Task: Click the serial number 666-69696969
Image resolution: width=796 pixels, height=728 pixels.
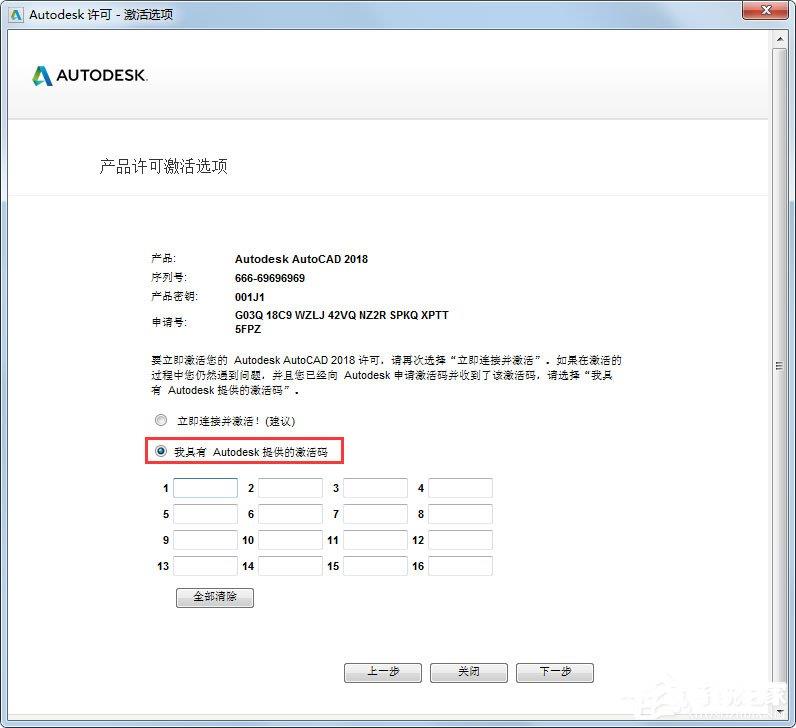Action: (x=270, y=278)
